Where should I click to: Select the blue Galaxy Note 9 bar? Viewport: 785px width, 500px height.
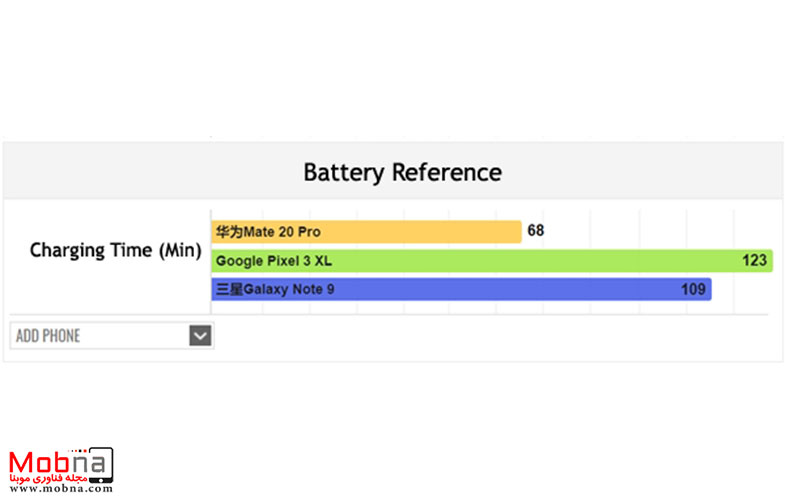point(500,290)
